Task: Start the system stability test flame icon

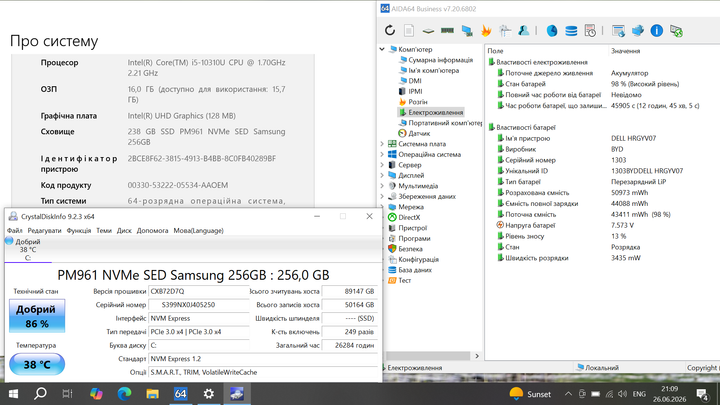Action: (486, 31)
